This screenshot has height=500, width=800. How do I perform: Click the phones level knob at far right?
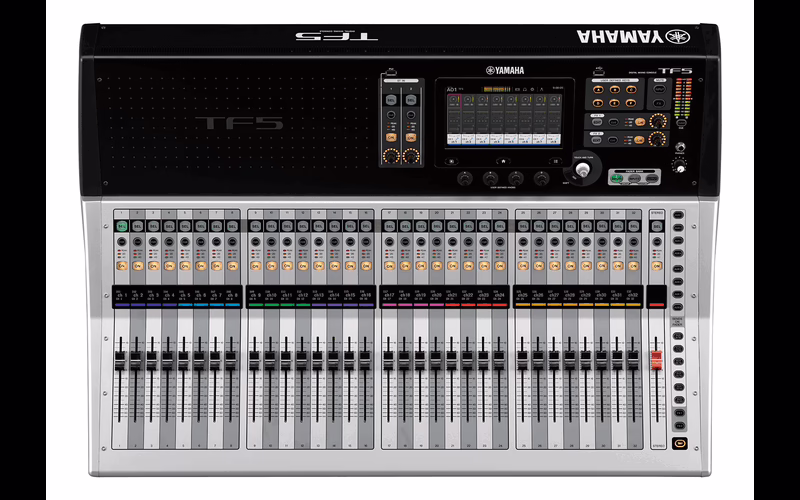(679, 165)
